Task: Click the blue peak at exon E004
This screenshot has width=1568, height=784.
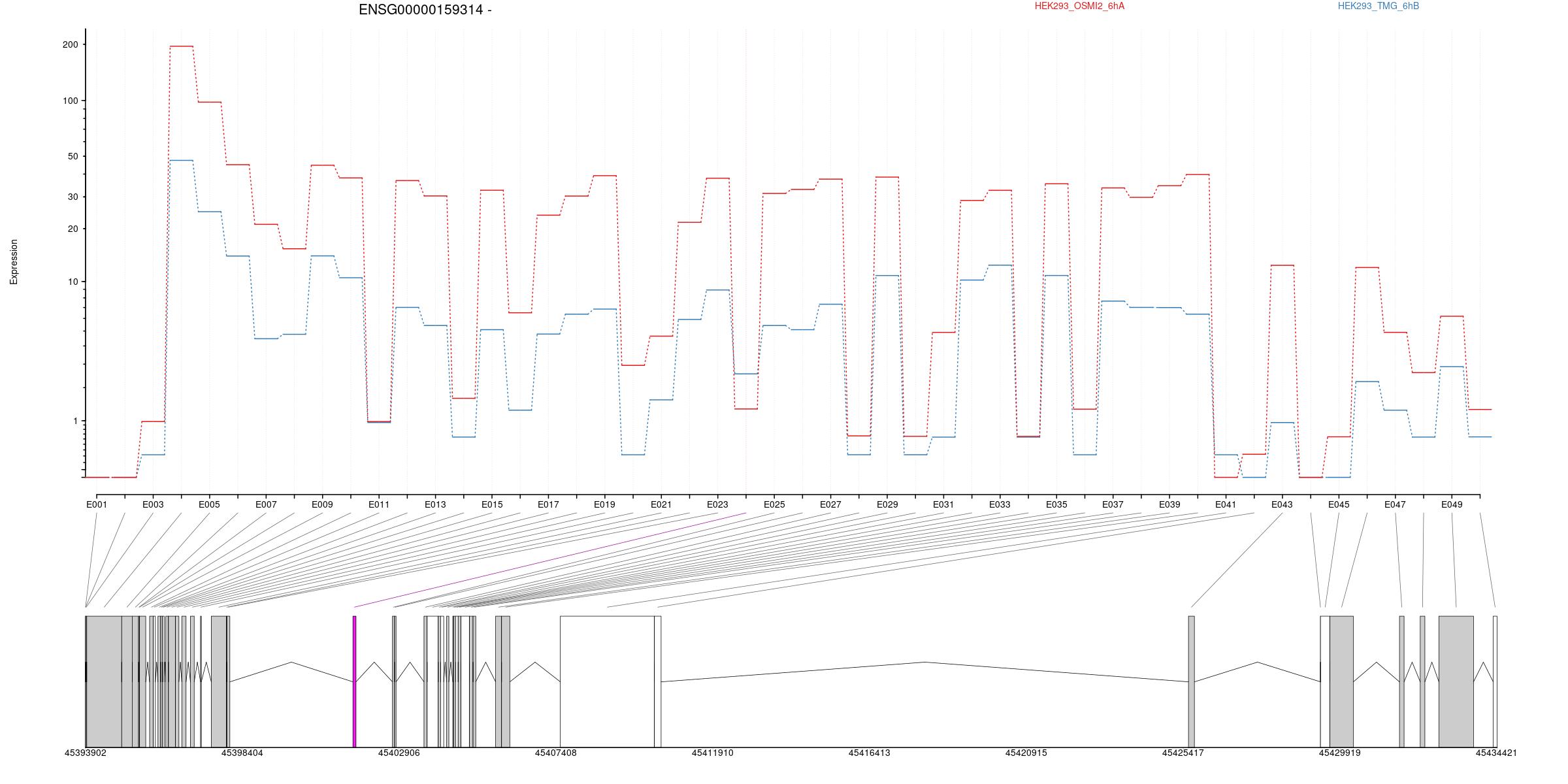Action: (182, 160)
